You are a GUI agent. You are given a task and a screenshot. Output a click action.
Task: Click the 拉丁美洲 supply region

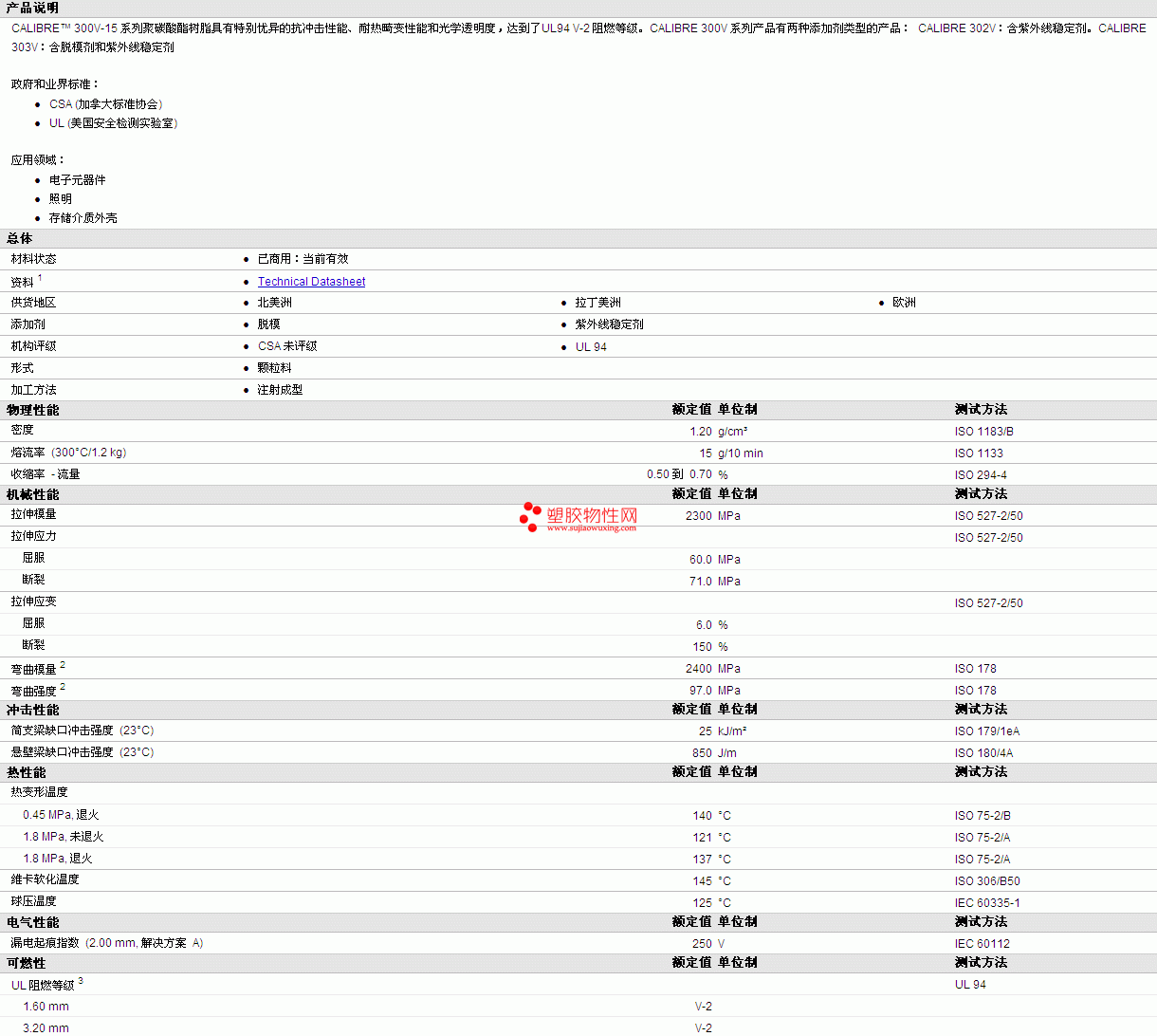tap(598, 303)
